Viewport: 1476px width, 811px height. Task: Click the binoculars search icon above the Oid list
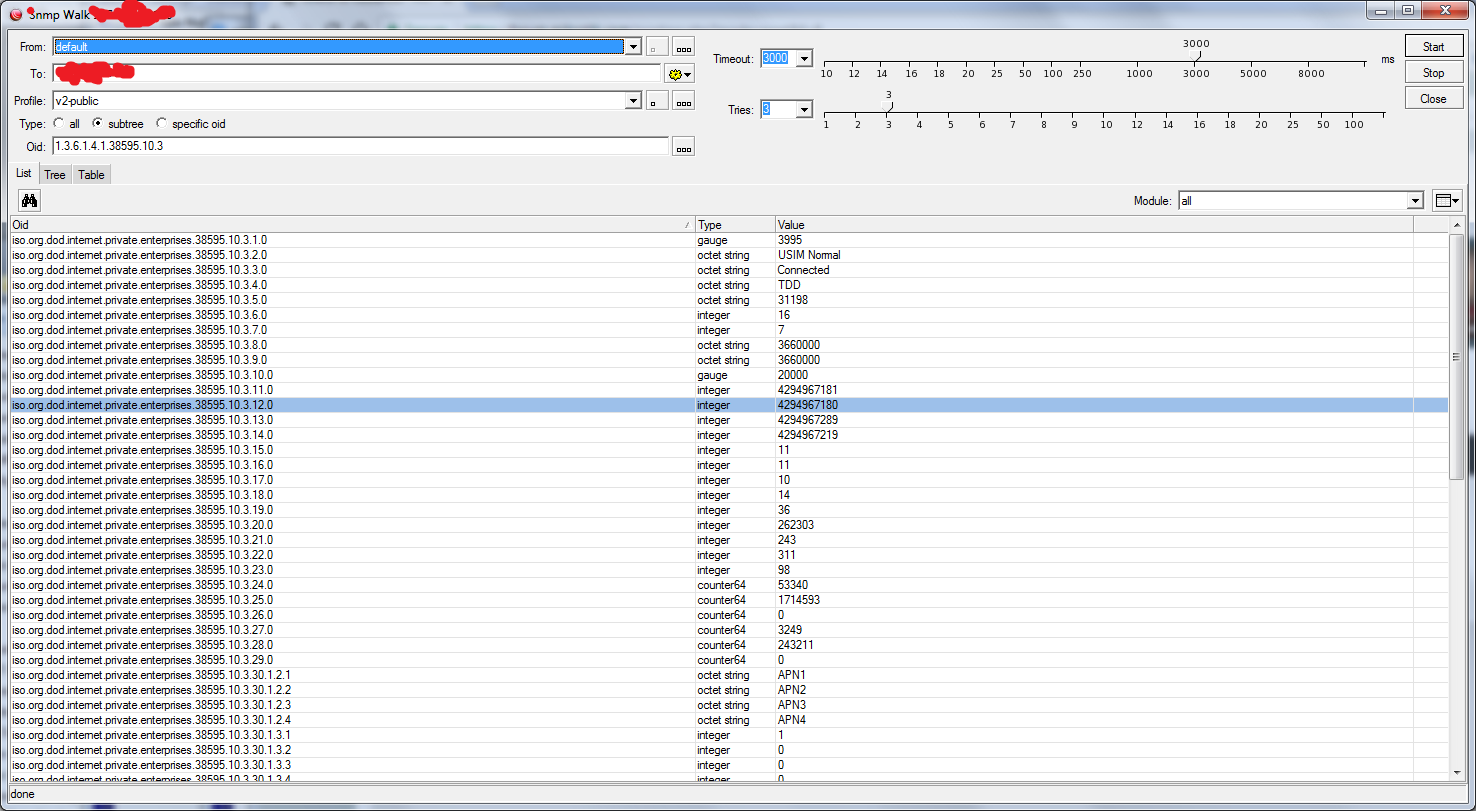coord(28,200)
